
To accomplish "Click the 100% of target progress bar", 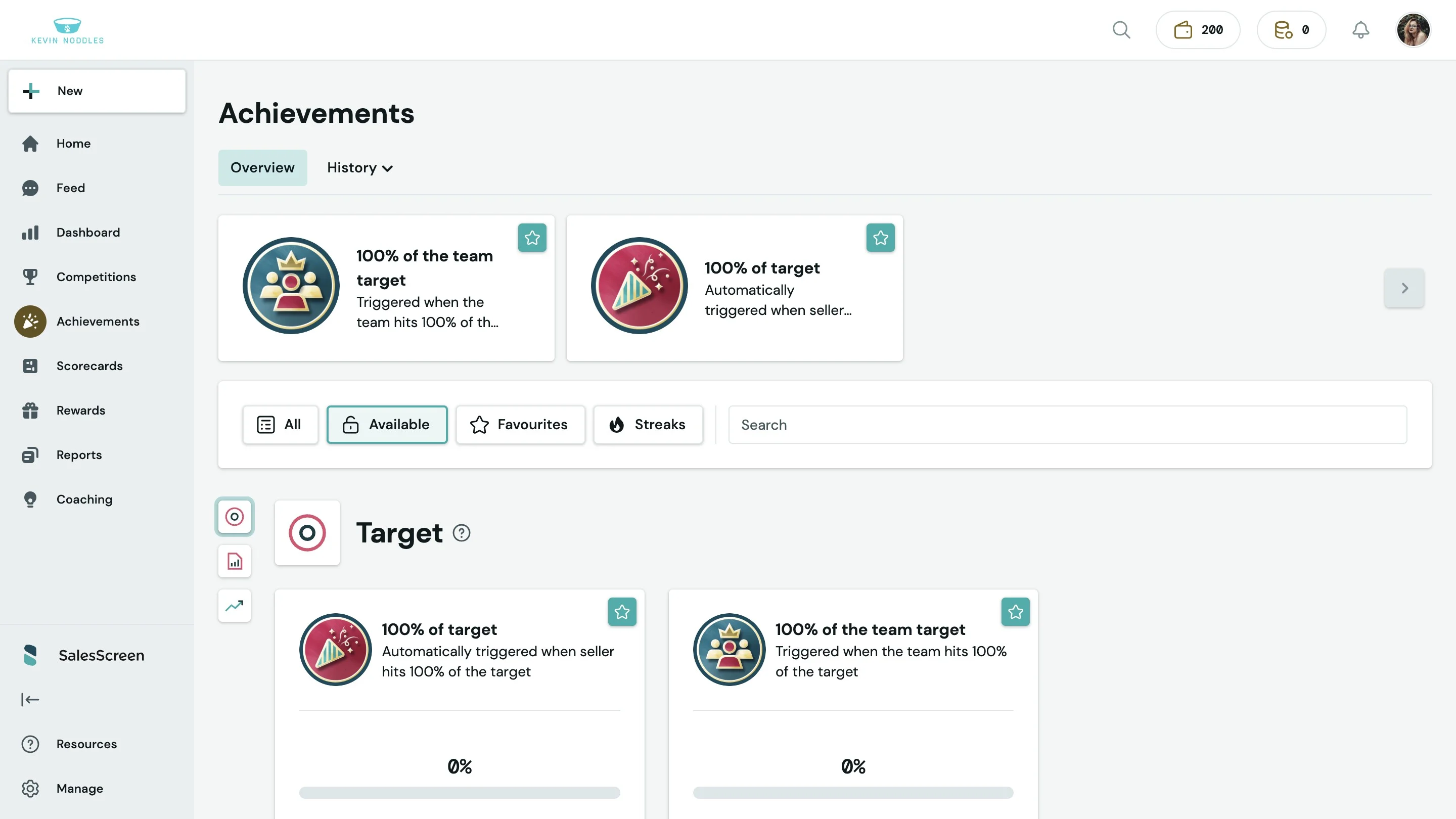I will pyautogui.click(x=459, y=792).
